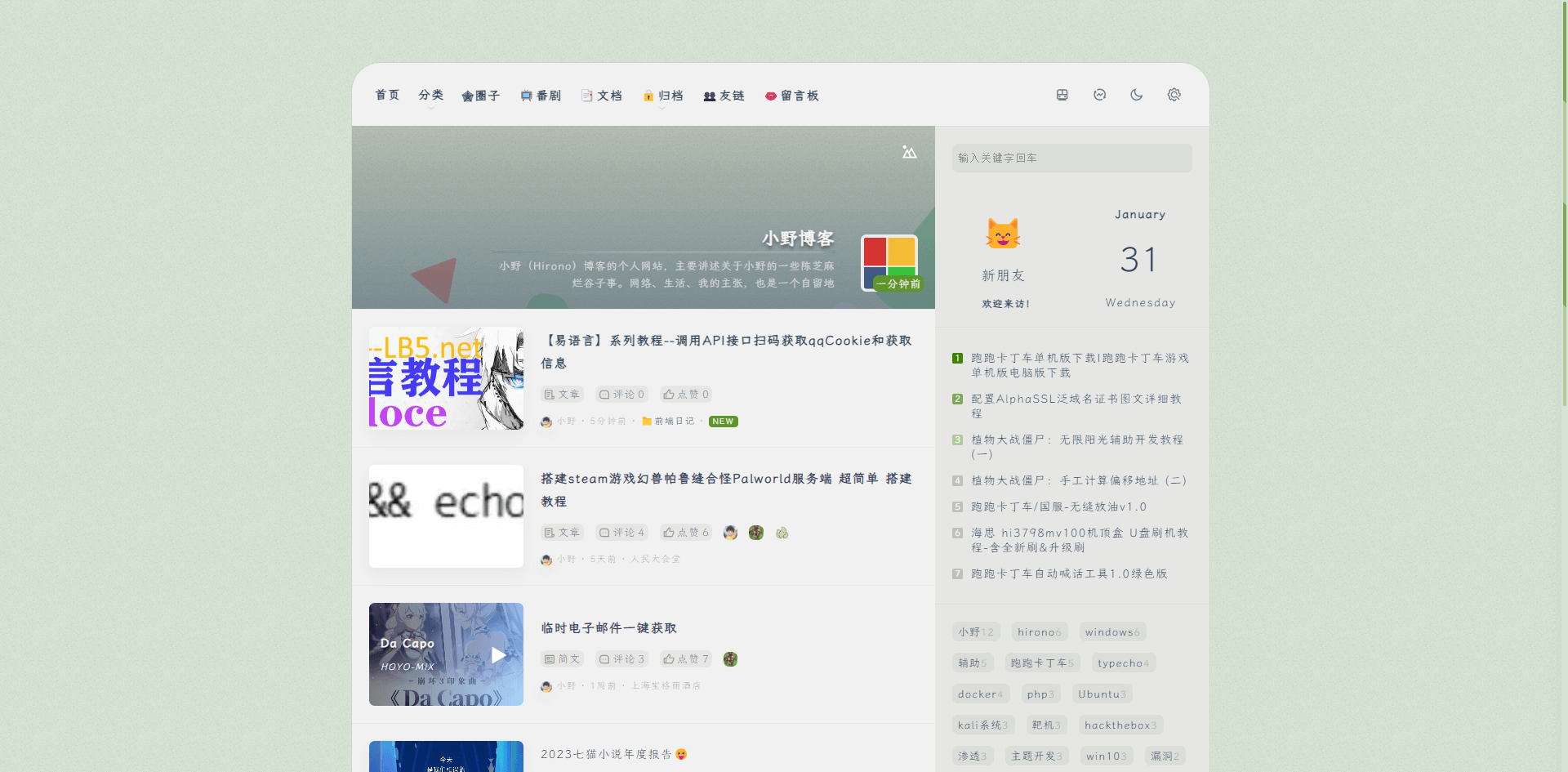
Task: Select the hirono tag
Action: (x=1040, y=632)
